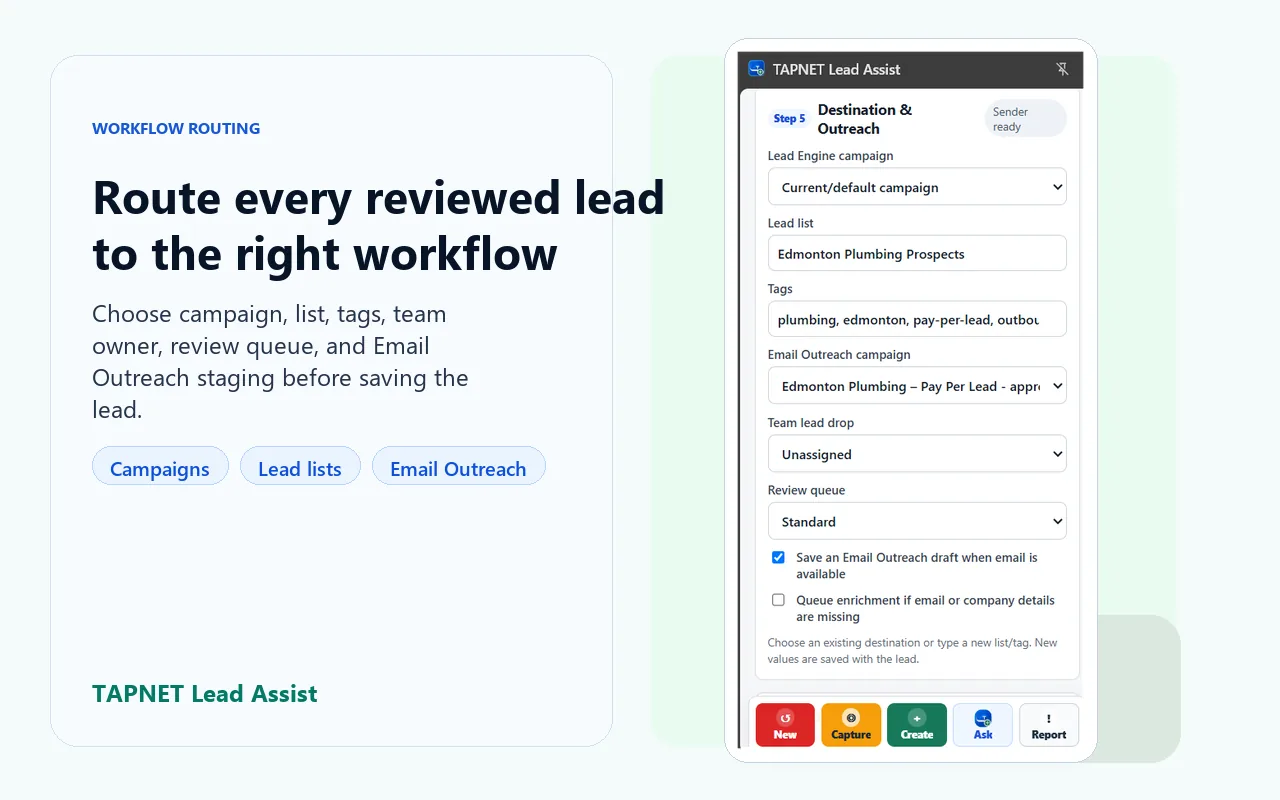Image resolution: width=1280 pixels, height=800 pixels.
Task: Click the Campaigns pill
Action: point(160,466)
